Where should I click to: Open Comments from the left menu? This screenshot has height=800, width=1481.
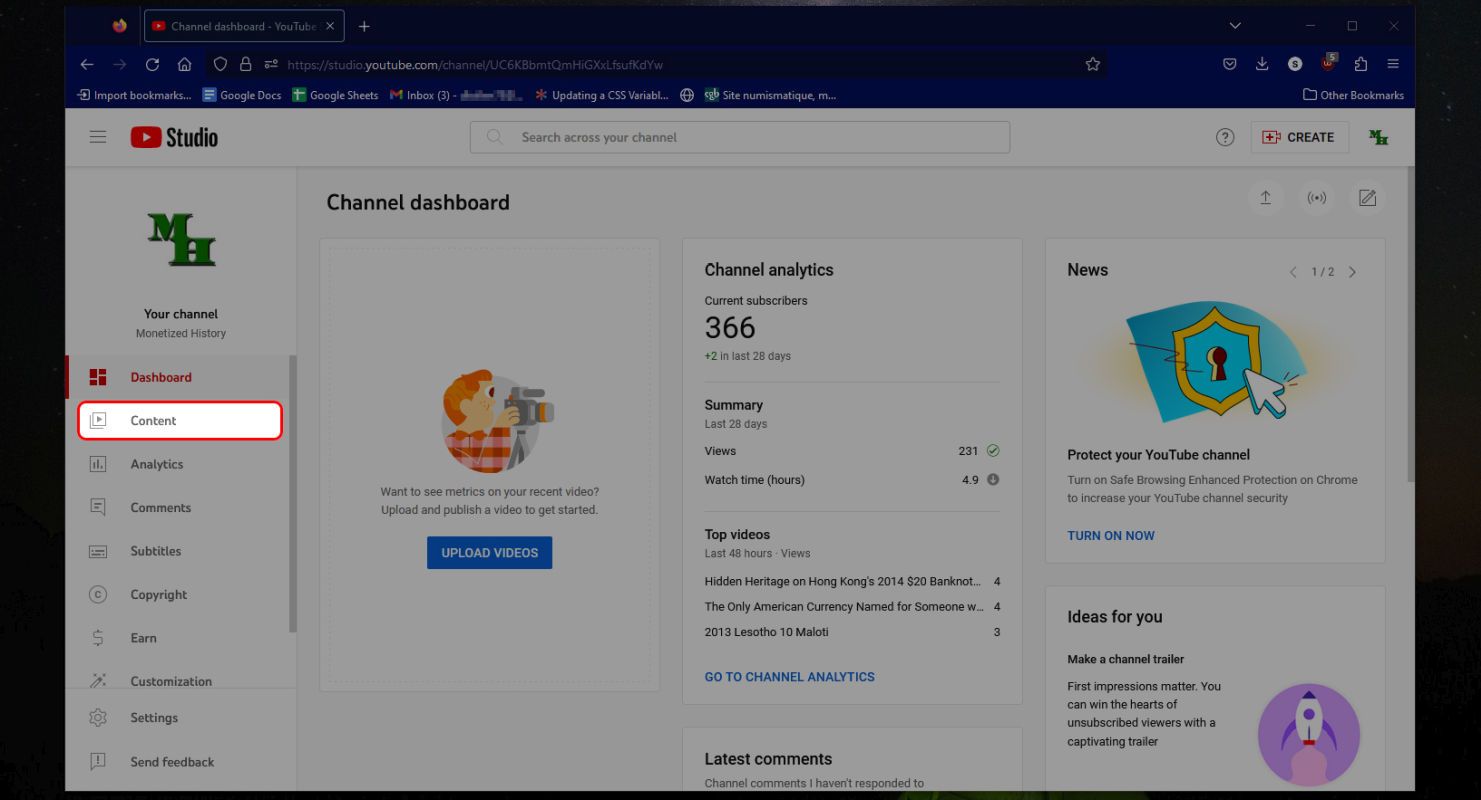pyautogui.click(x=160, y=508)
